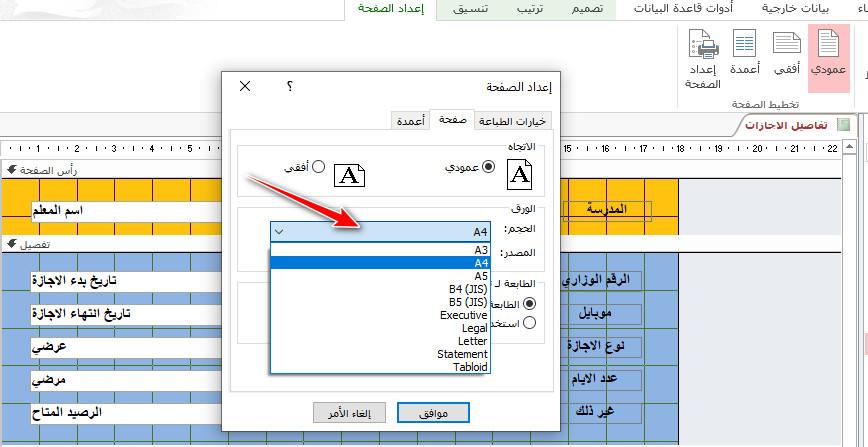
Task: Select the الرصيد المتاح field box
Action: 127,413
